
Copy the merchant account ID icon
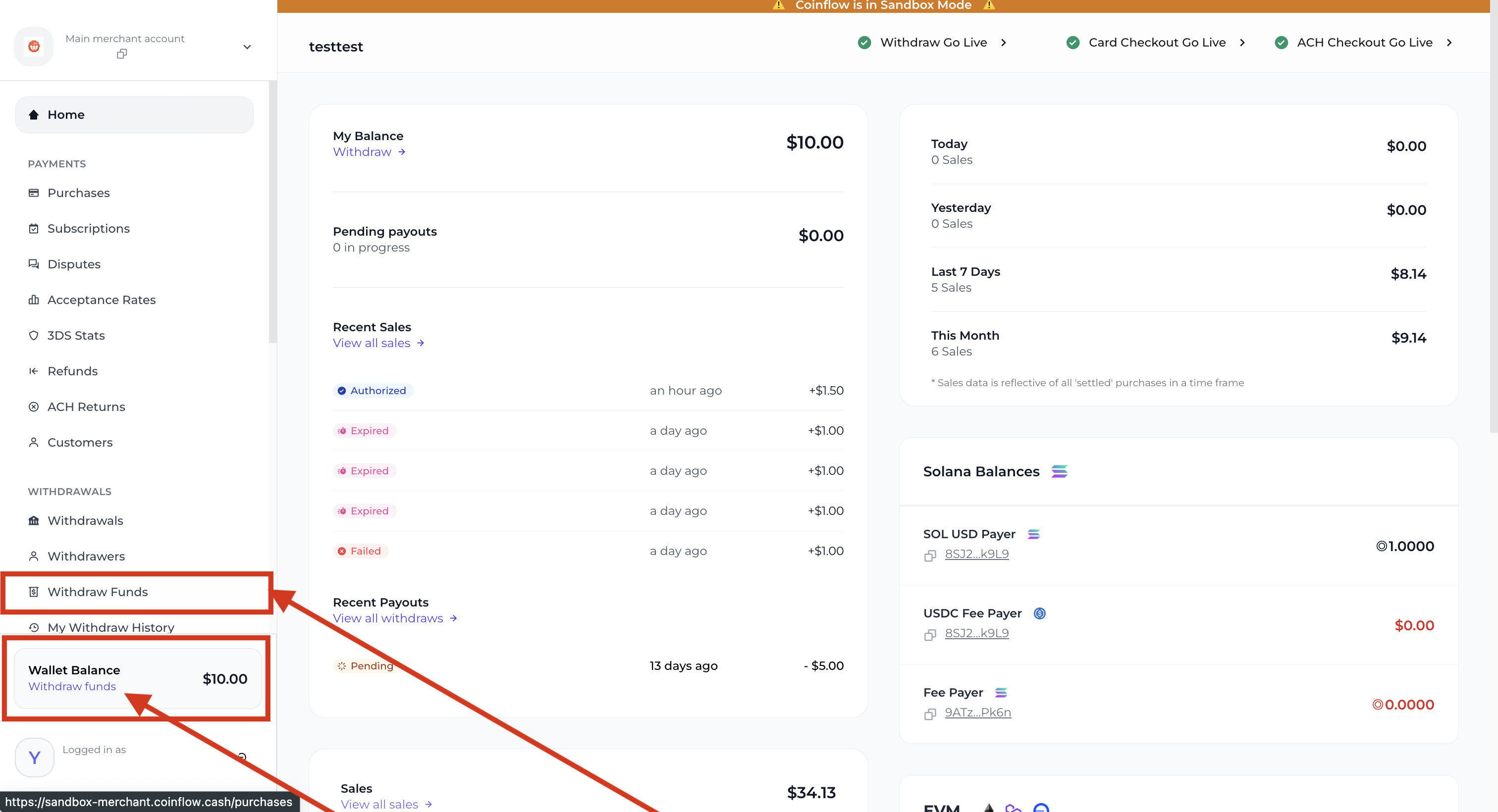(121, 54)
